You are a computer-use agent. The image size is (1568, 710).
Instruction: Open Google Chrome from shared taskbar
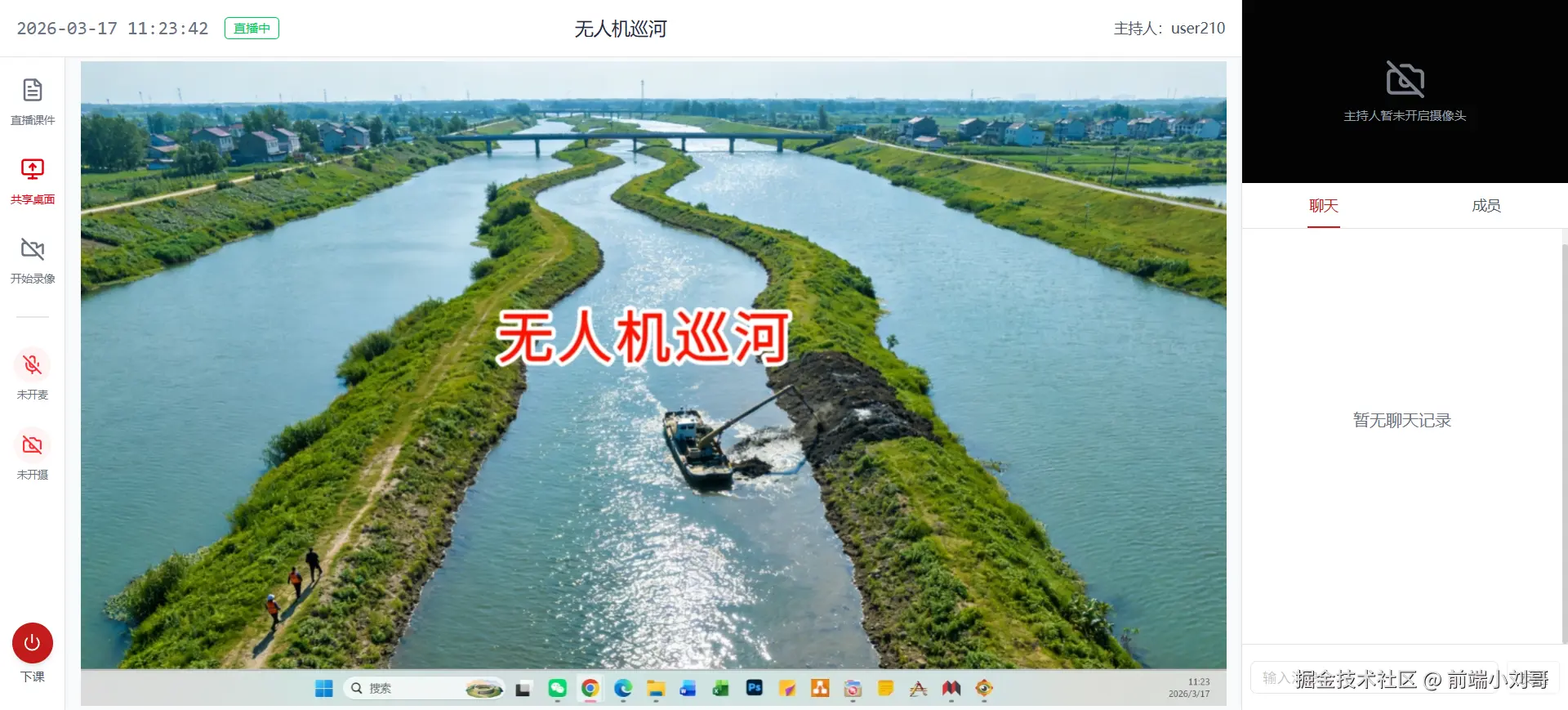point(590,689)
